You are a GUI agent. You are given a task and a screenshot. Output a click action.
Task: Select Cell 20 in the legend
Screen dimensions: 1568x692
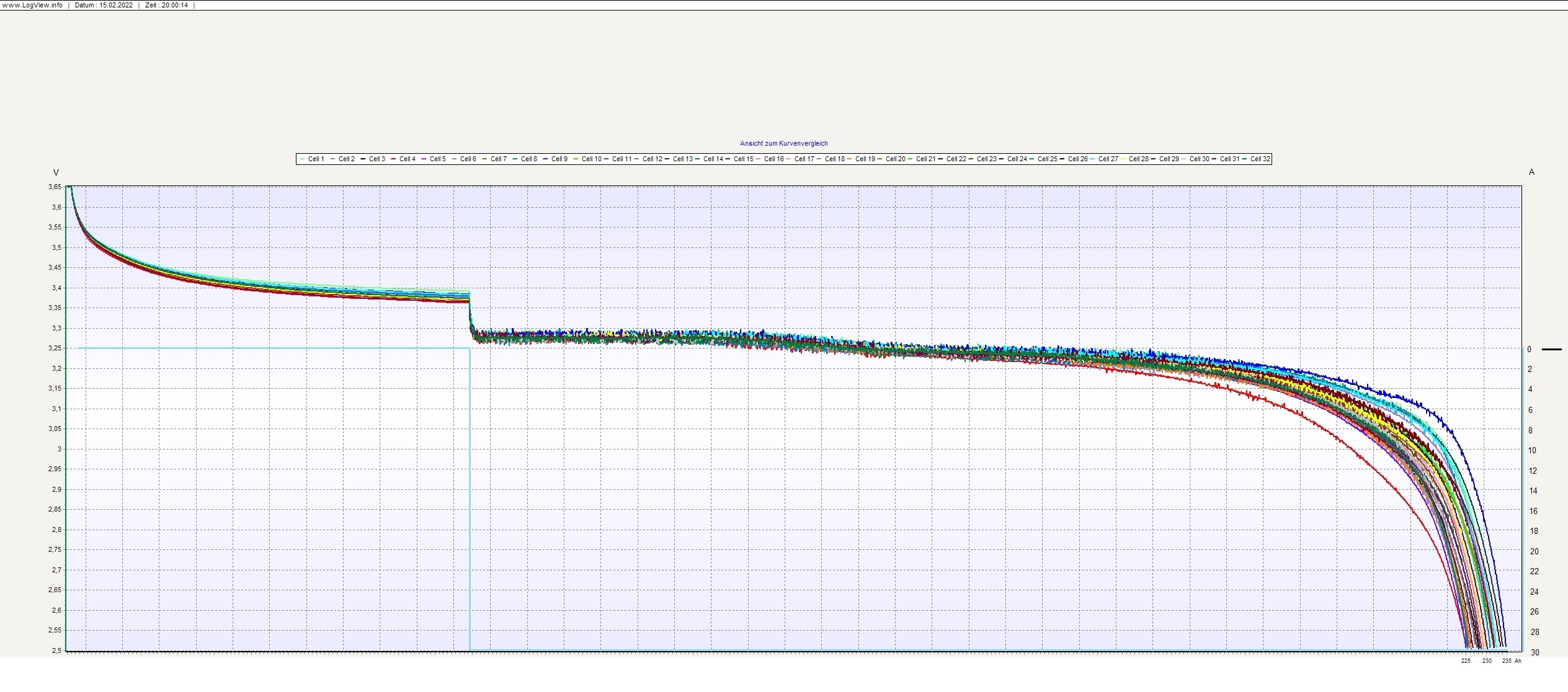896,159
